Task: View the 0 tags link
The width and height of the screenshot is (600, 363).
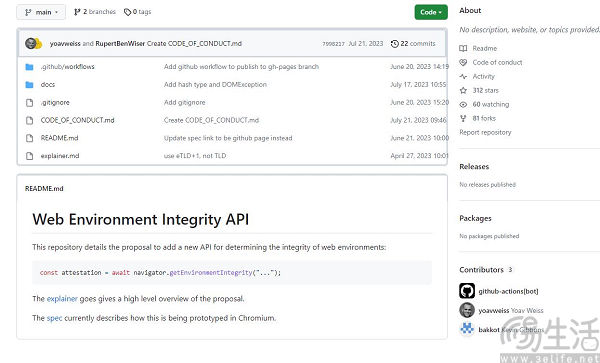Action: pyautogui.click(x=137, y=12)
